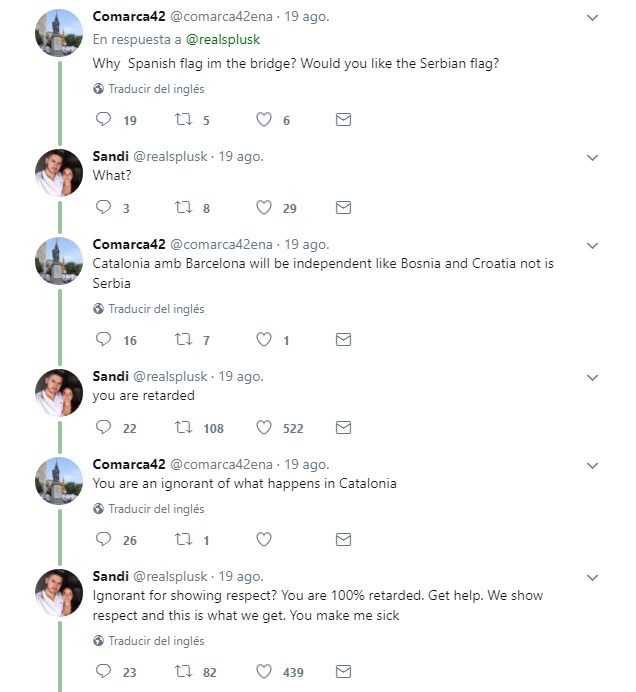Retweet Sandi's "What?" tweet
Image resolution: width=636 pixels, height=692 pixels.
(x=183, y=208)
